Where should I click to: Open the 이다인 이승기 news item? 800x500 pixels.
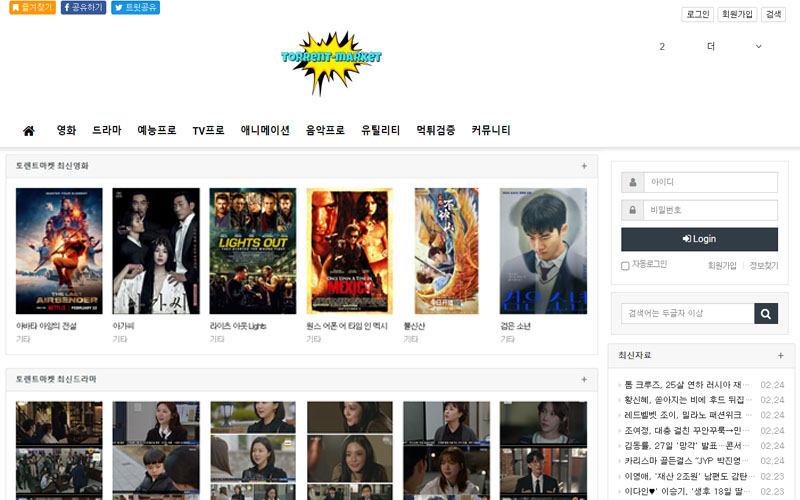click(687, 491)
